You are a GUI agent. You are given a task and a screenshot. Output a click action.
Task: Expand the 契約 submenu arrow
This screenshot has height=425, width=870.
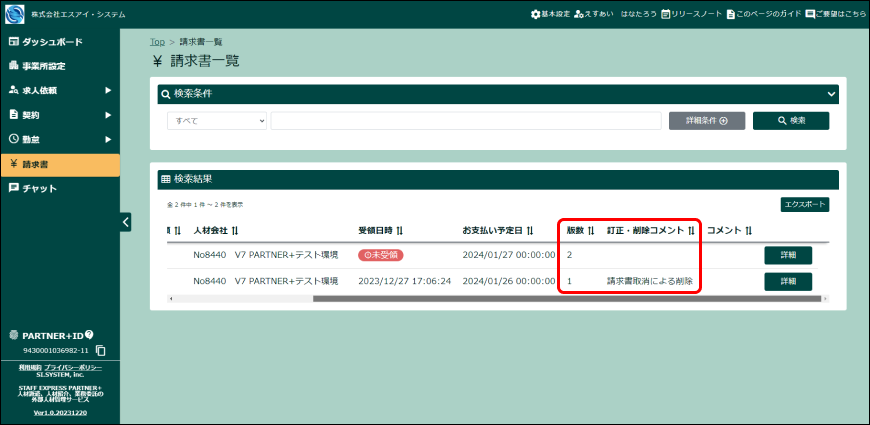click(x=108, y=115)
